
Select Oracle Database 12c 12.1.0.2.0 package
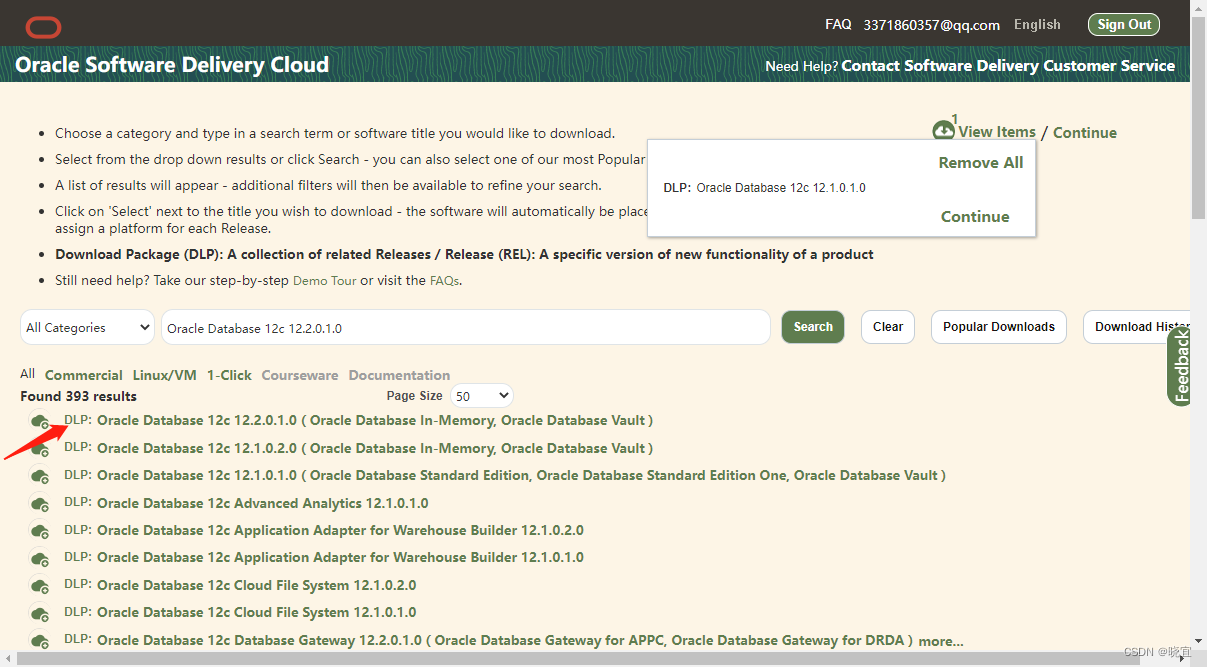coord(375,448)
